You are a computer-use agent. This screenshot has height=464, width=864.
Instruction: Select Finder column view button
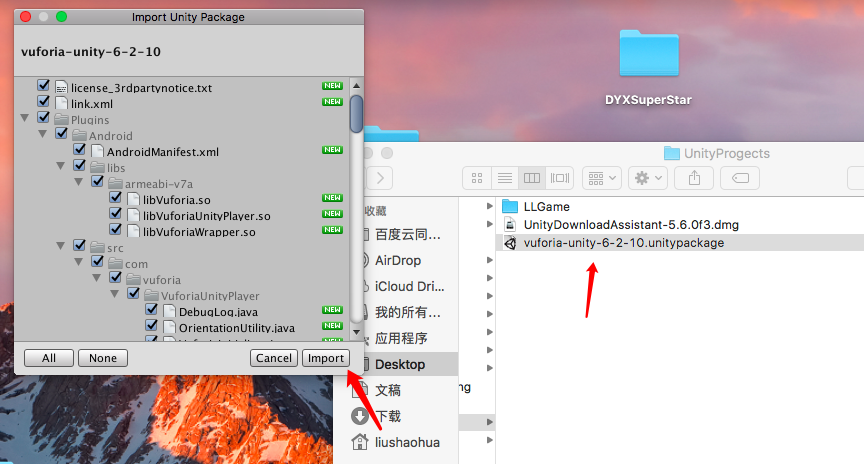point(532,178)
